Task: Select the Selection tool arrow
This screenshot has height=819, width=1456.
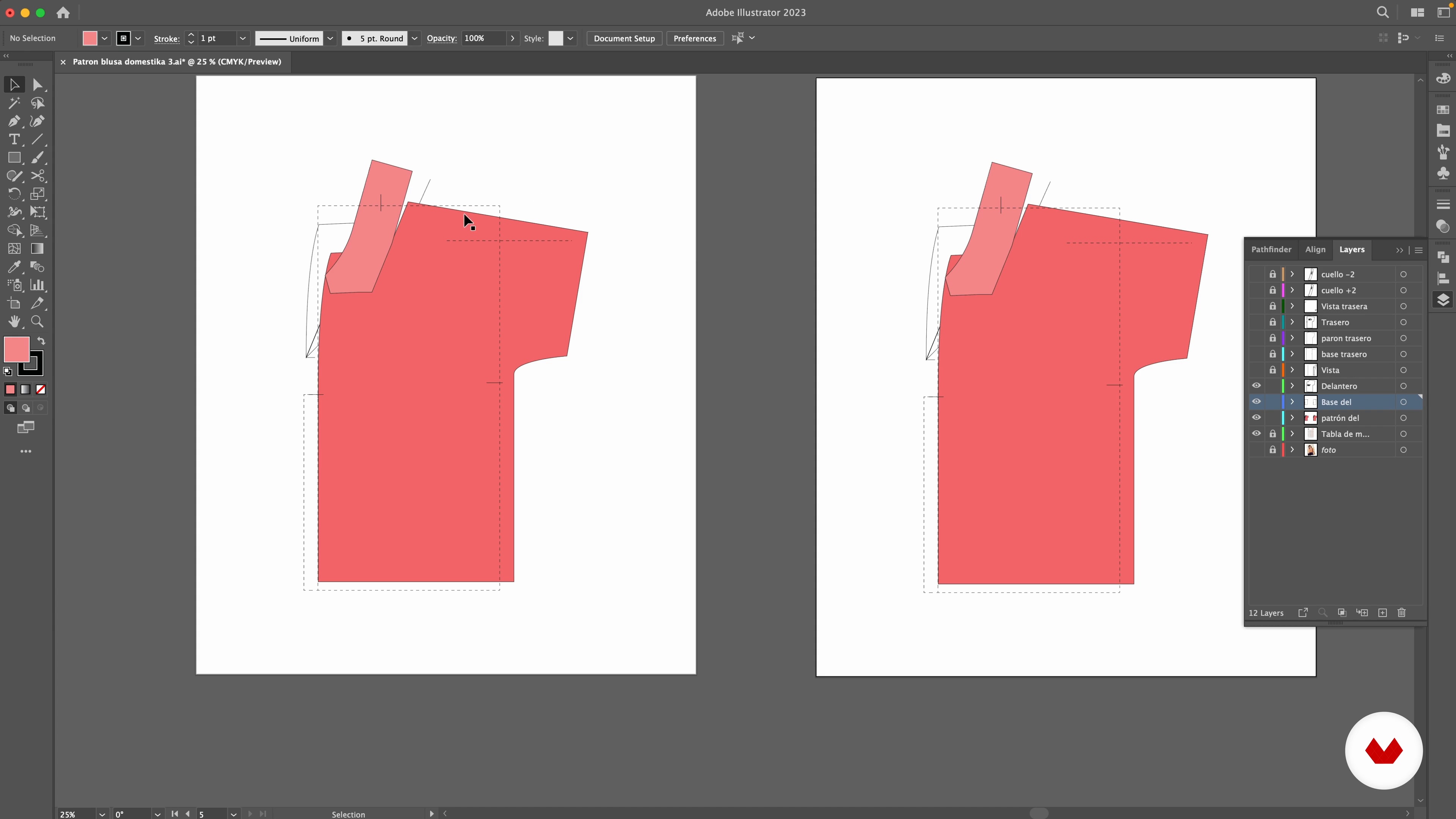Action: (14, 85)
